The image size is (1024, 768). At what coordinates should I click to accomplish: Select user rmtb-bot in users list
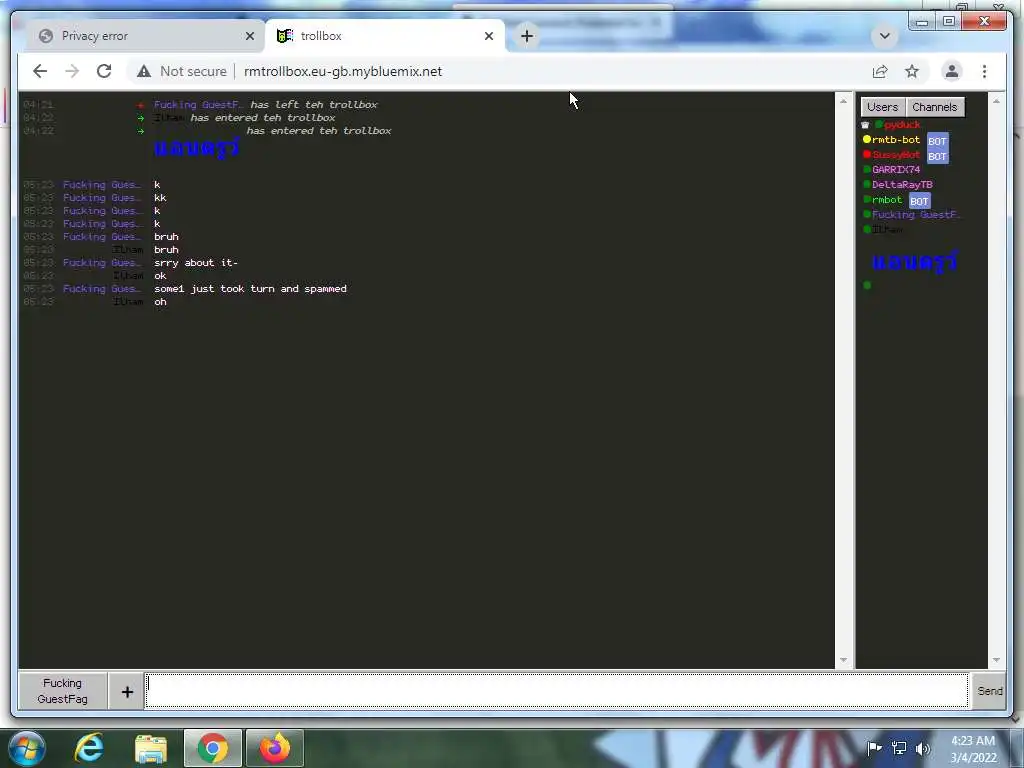pyautogui.click(x=896, y=140)
